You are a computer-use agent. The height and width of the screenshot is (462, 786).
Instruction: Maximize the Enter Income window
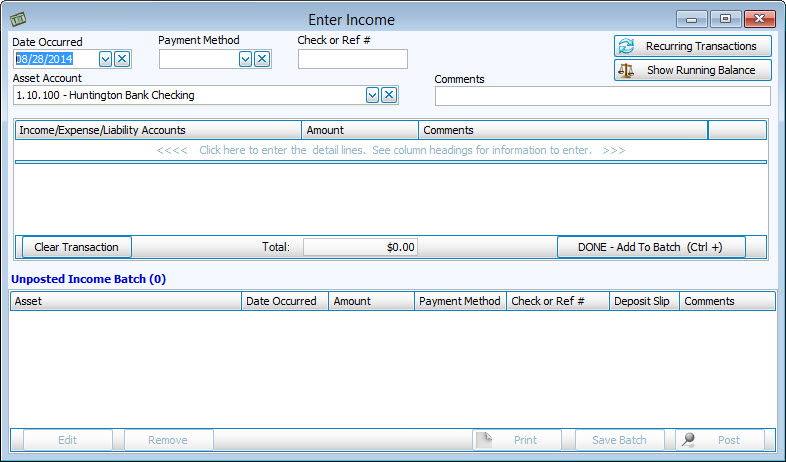725,19
